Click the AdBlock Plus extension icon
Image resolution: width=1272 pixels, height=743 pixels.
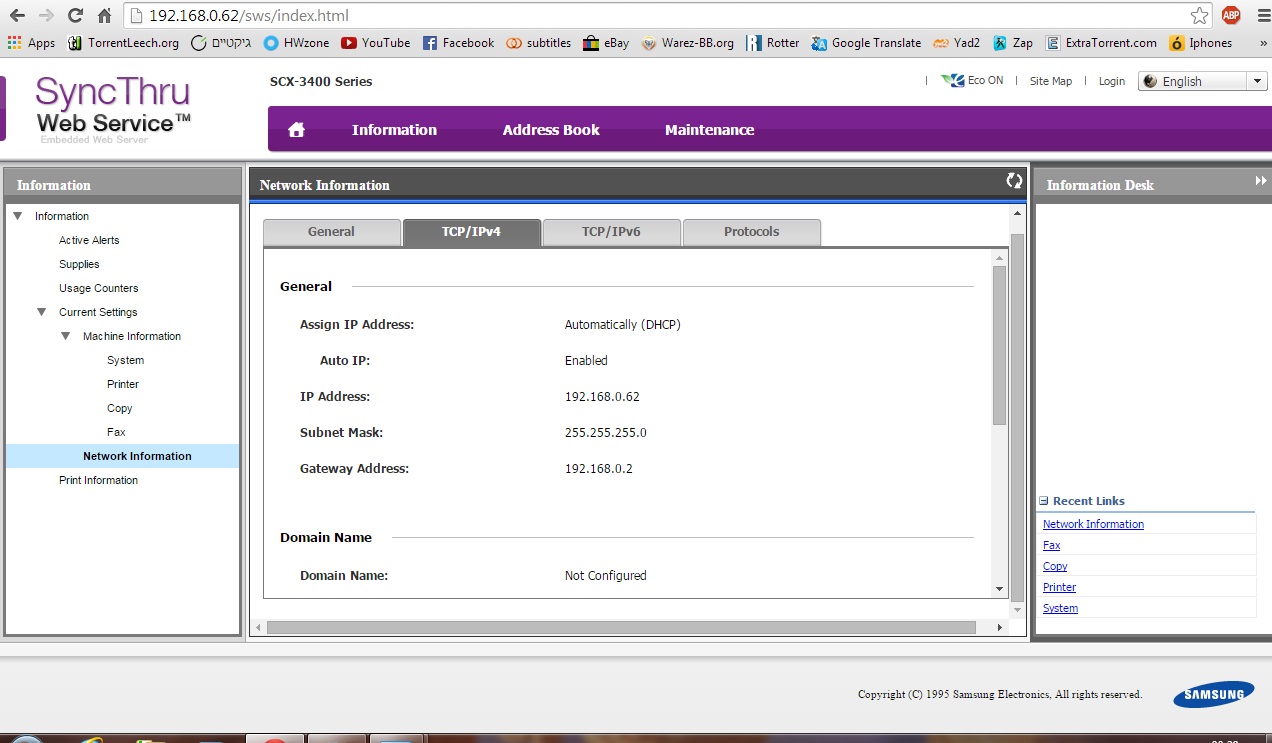[1231, 15]
